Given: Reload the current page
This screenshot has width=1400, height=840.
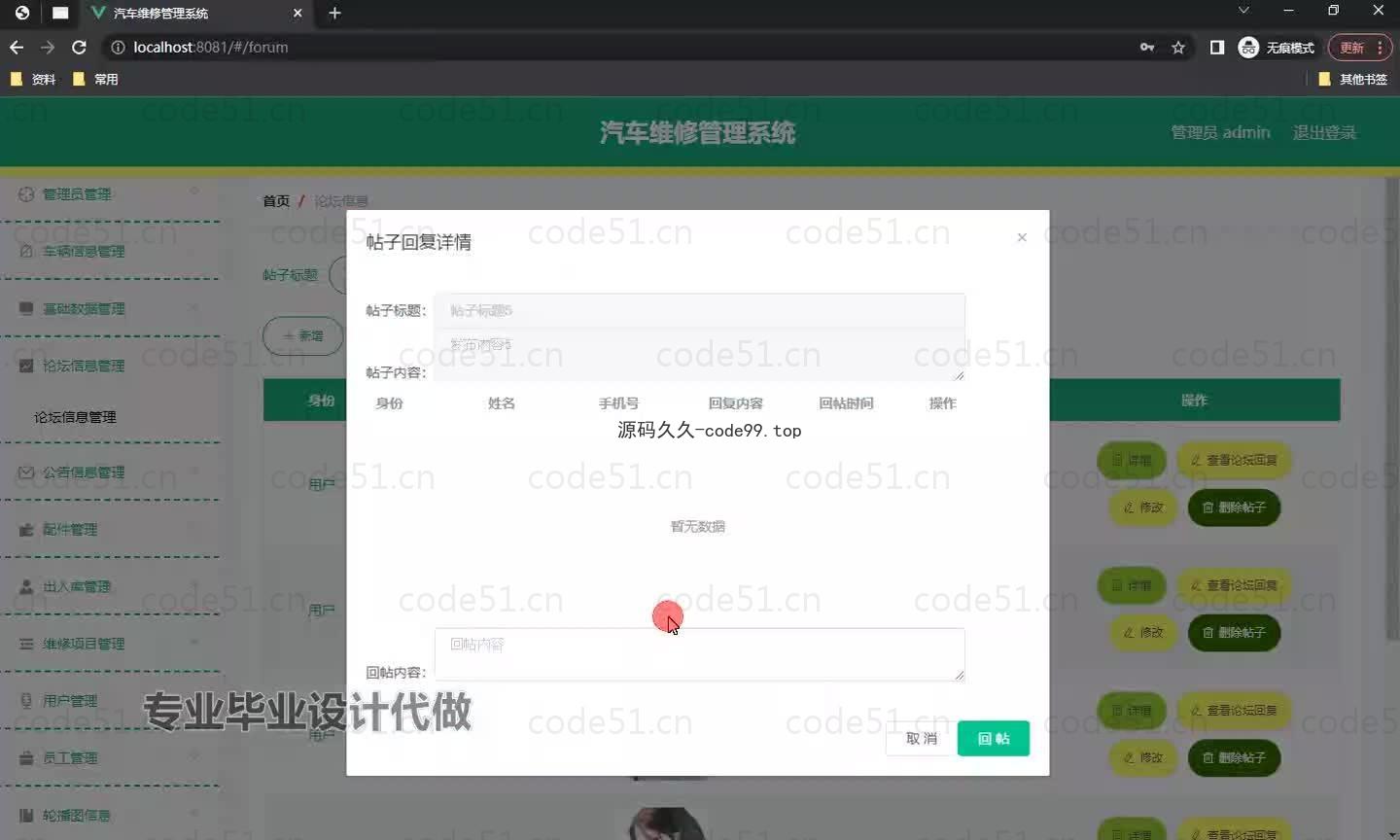Looking at the screenshot, I should [x=79, y=47].
